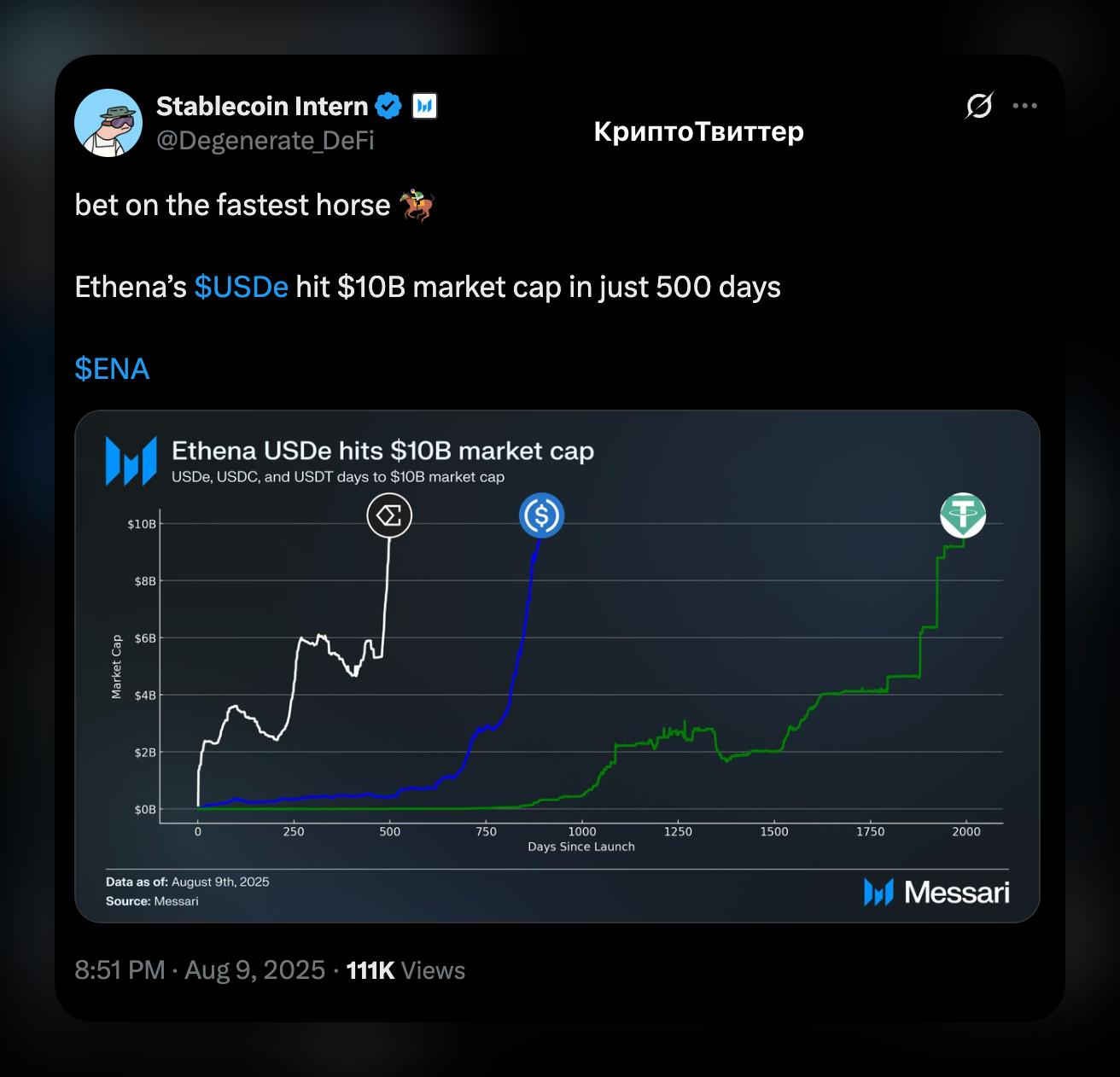Click the 111K Views counter
1120x1077 pixels.
(x=405, y=970)
